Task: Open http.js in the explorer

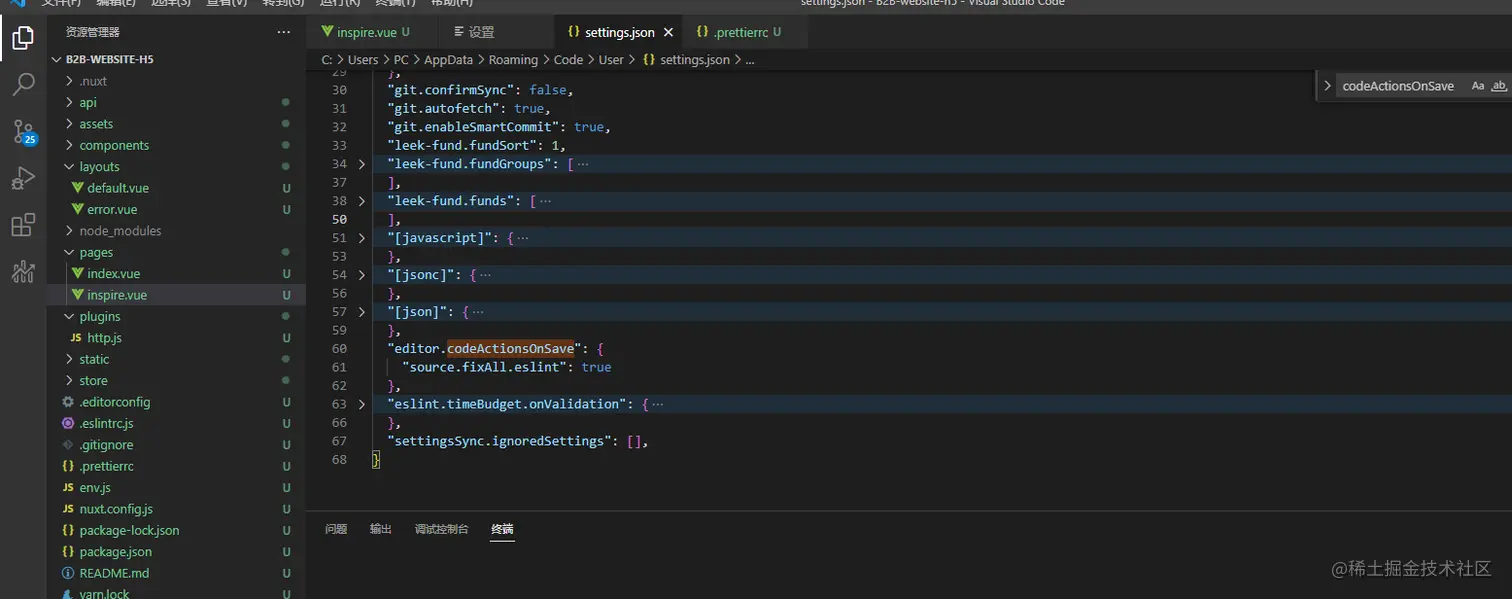Action: (x=176, y=338)
